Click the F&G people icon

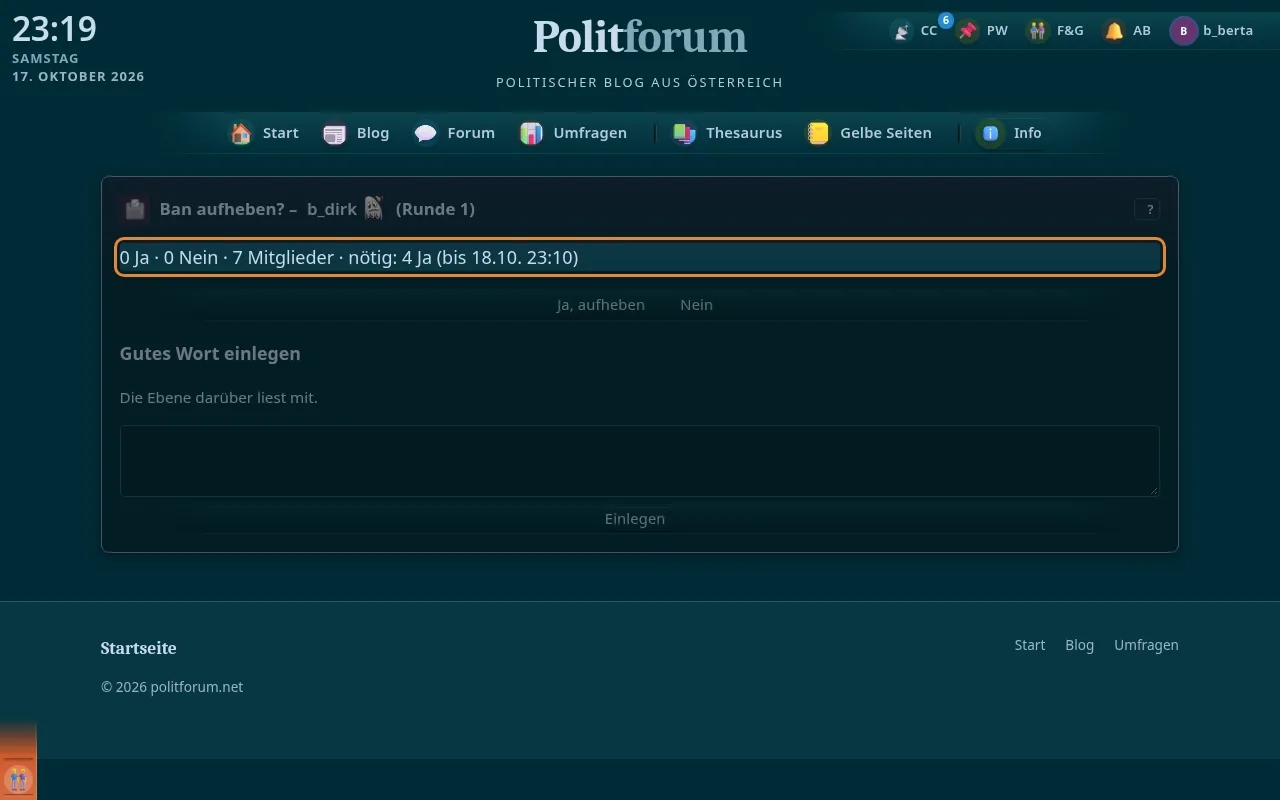(1037, 31)
